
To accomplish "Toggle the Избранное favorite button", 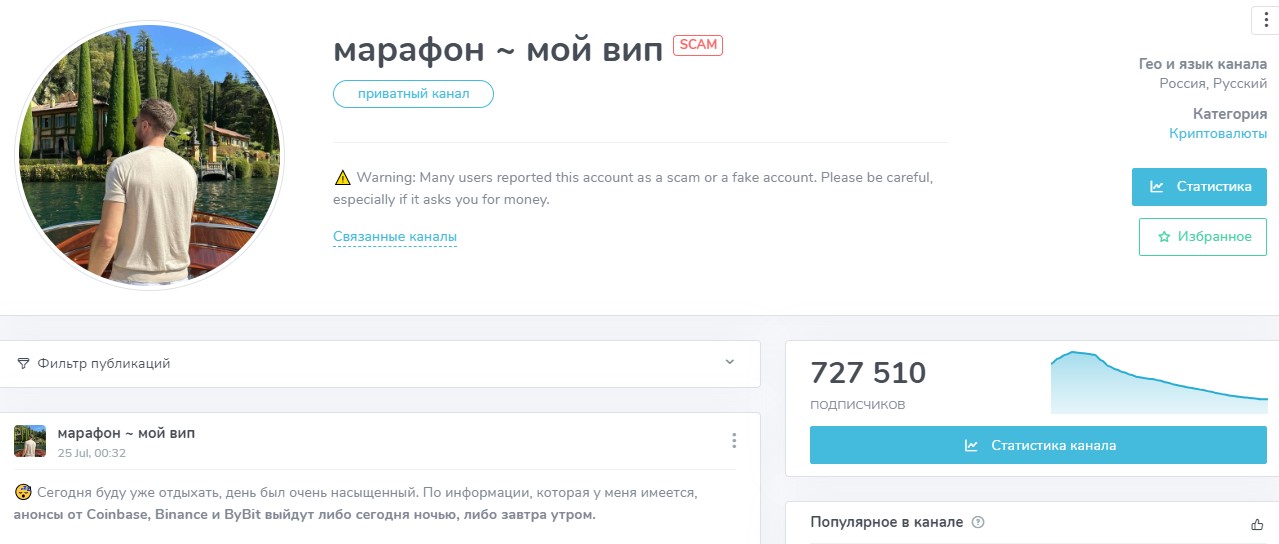I will pyautogui.click(x=1203, y=237).
